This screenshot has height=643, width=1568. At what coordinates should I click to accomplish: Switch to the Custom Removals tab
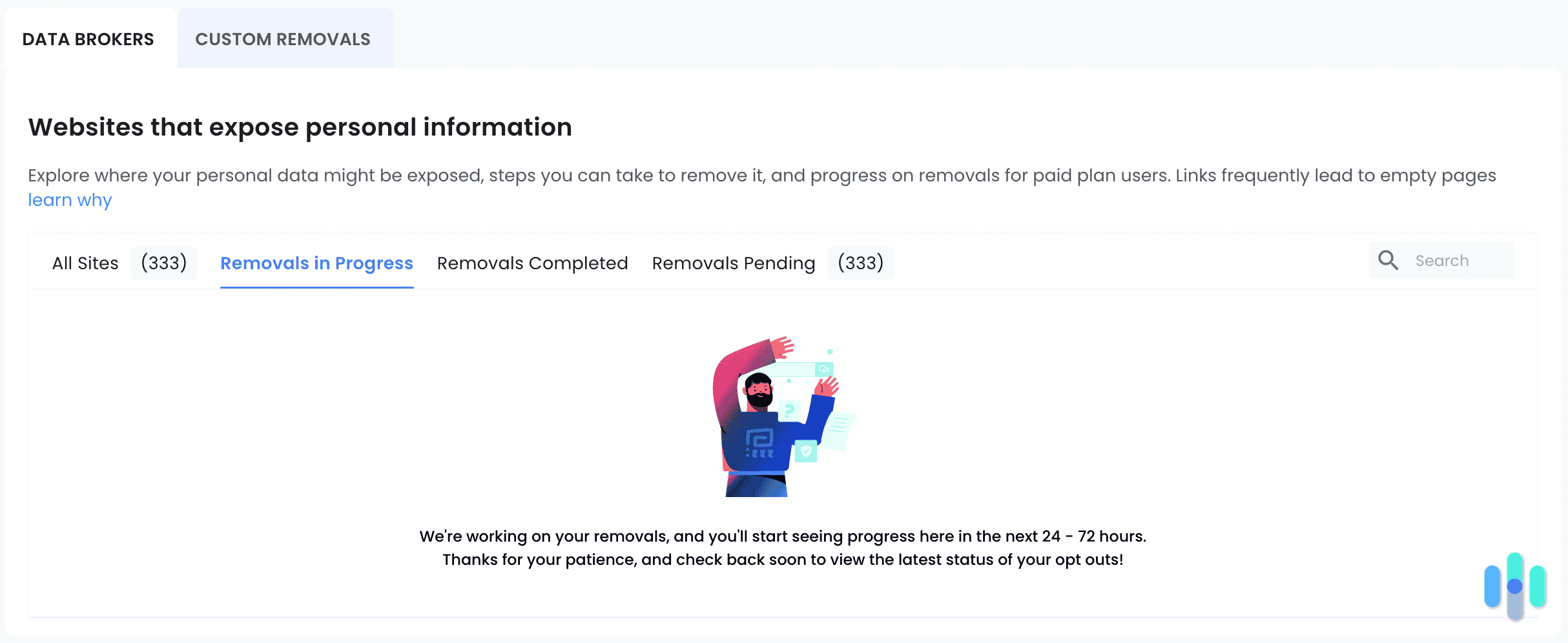pos(283,39)
